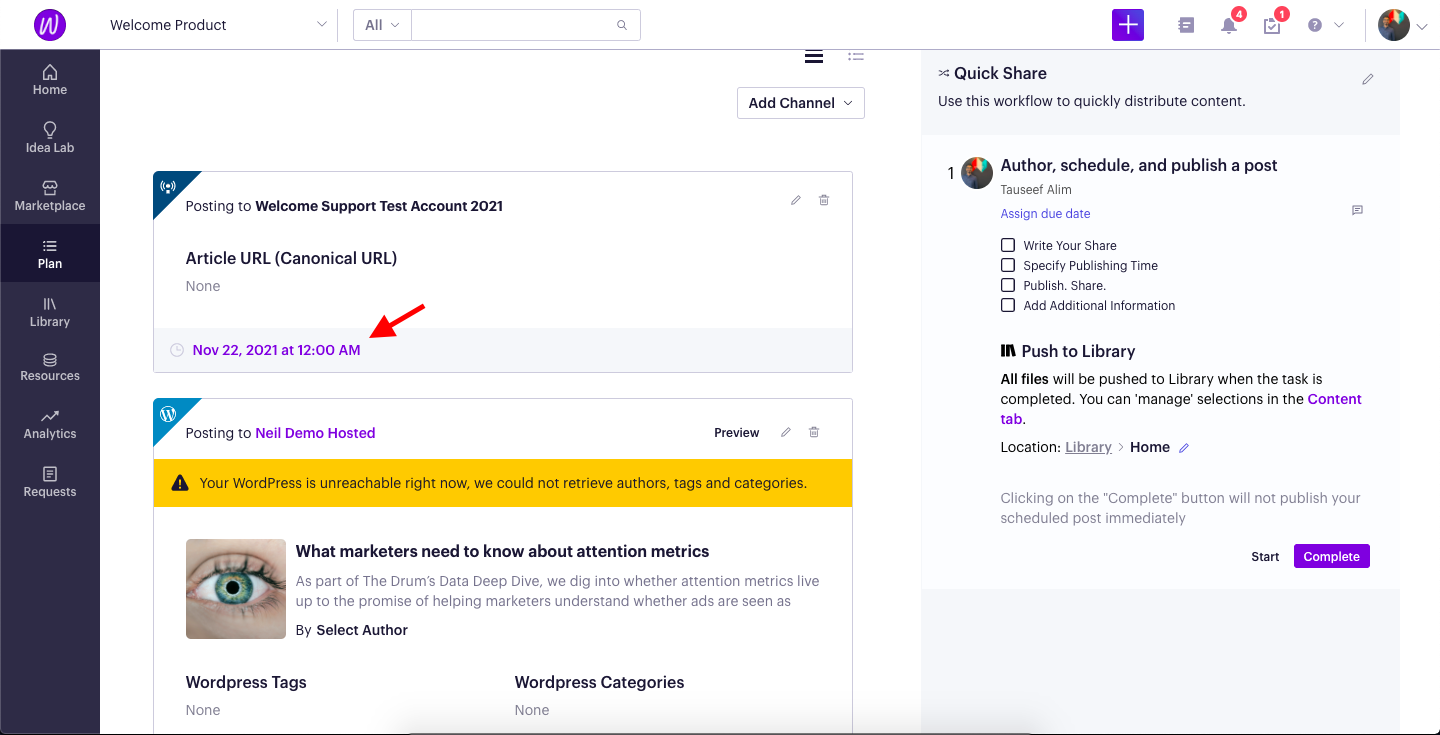Click the Wordpress Tags heading
Image resolution: width=1440 pixels, height=735 pixels.
(246, 682)
